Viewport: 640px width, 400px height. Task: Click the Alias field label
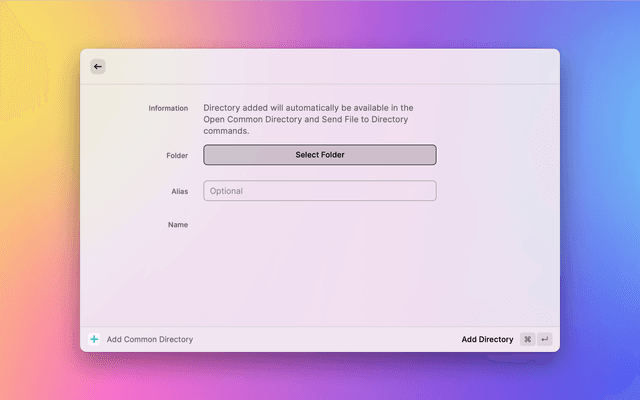coord(179,191)
